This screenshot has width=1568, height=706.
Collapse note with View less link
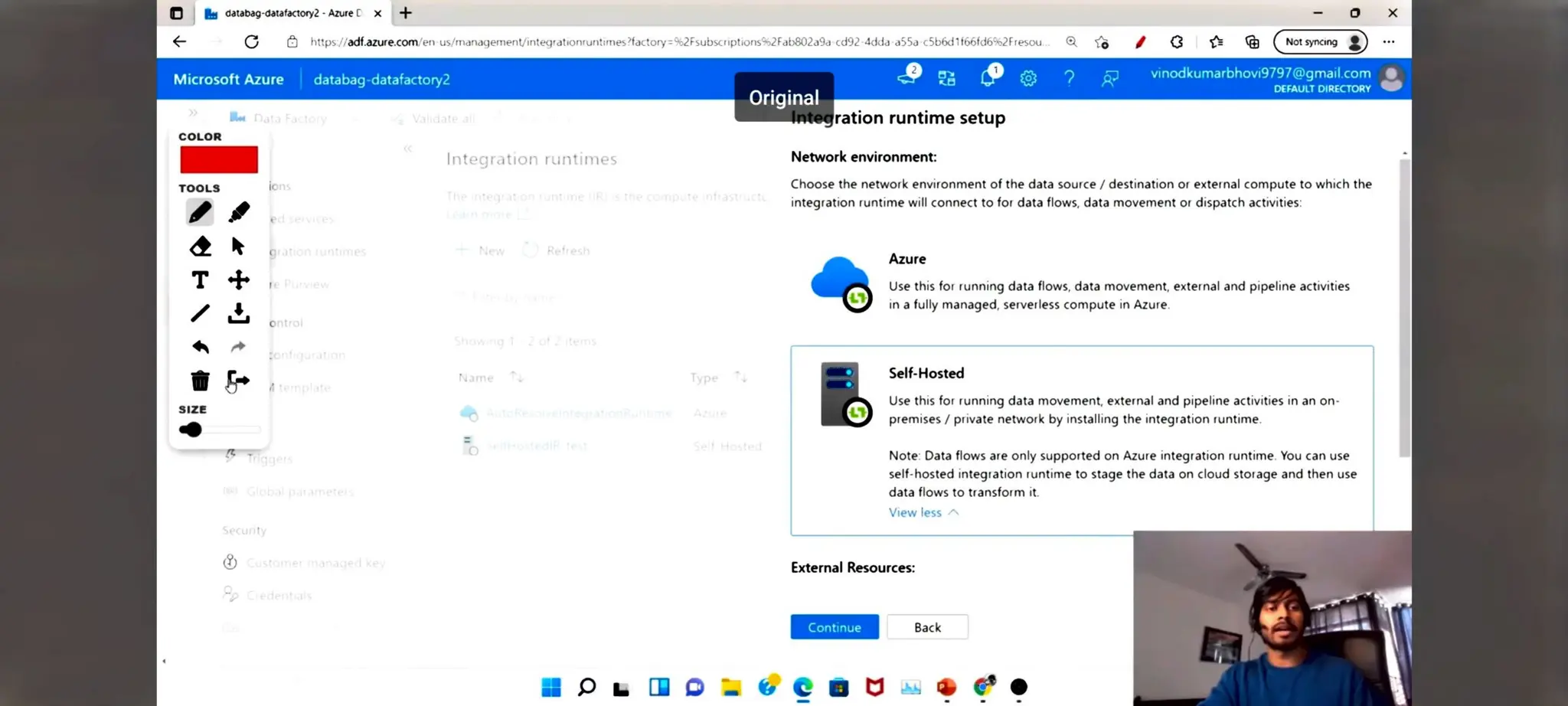point(923,512)
